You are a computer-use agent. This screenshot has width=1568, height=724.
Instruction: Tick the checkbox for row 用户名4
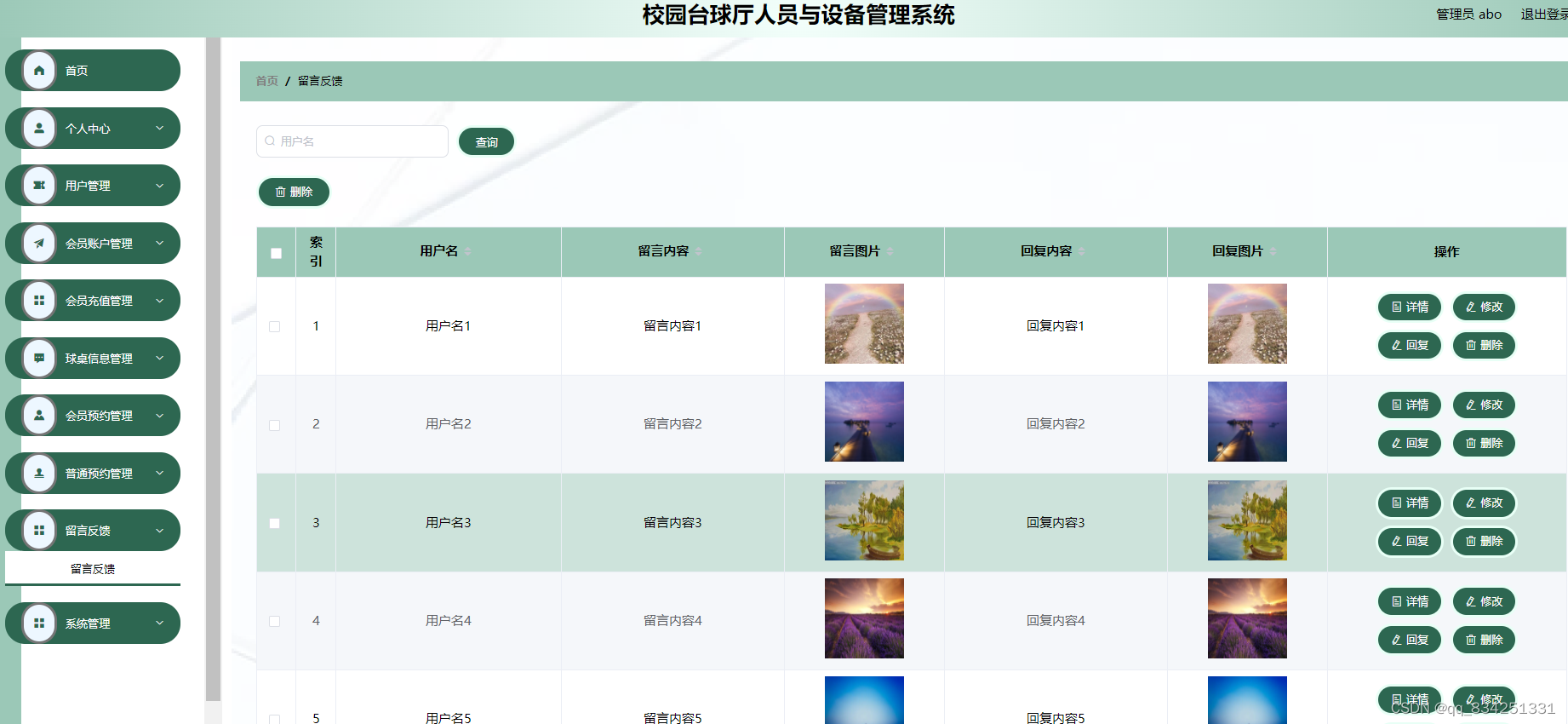pos(274,621)
